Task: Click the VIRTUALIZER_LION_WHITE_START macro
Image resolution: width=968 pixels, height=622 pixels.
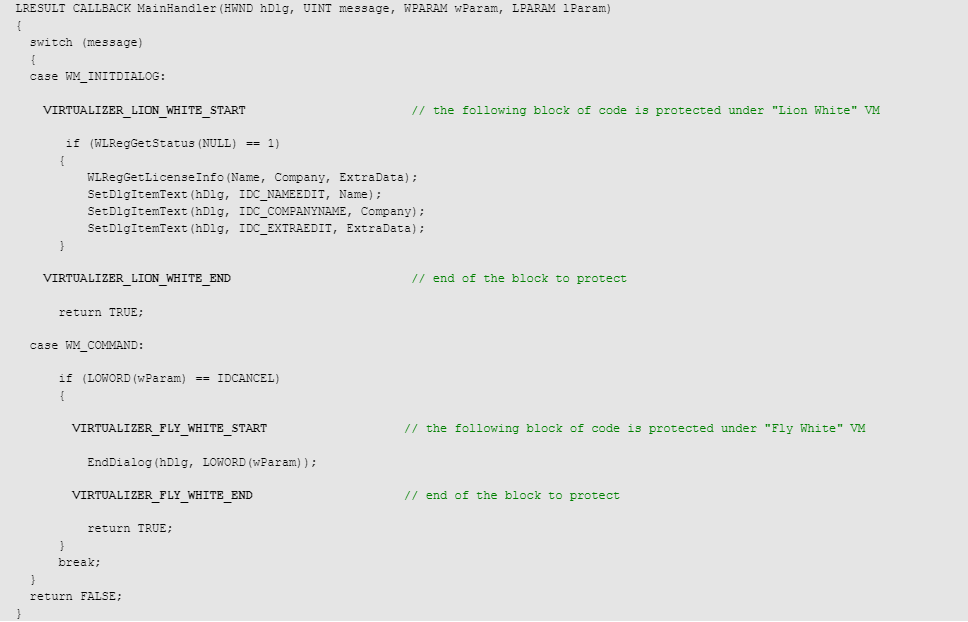Action: [144, 110]
